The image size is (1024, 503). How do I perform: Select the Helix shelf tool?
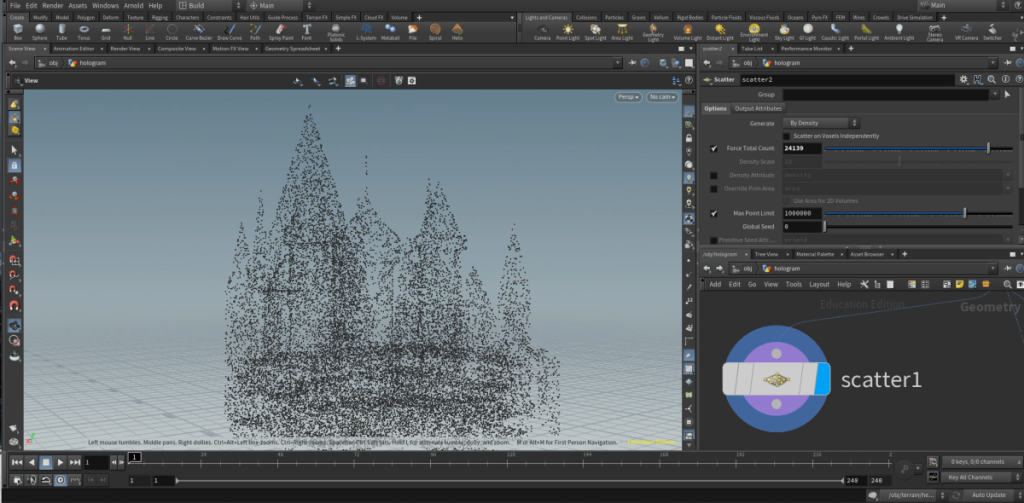(457, 31)
